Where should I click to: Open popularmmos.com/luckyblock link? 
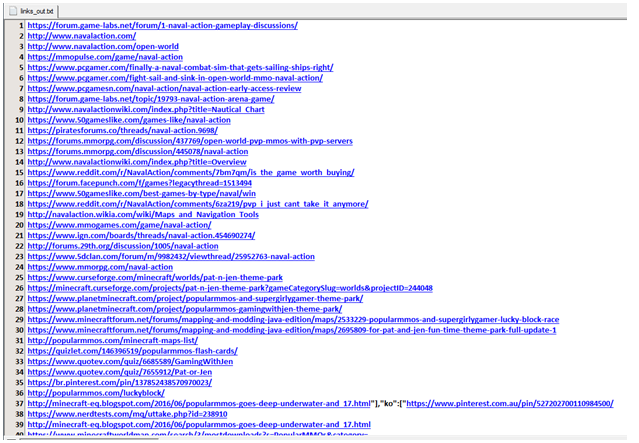coord(96,393)
